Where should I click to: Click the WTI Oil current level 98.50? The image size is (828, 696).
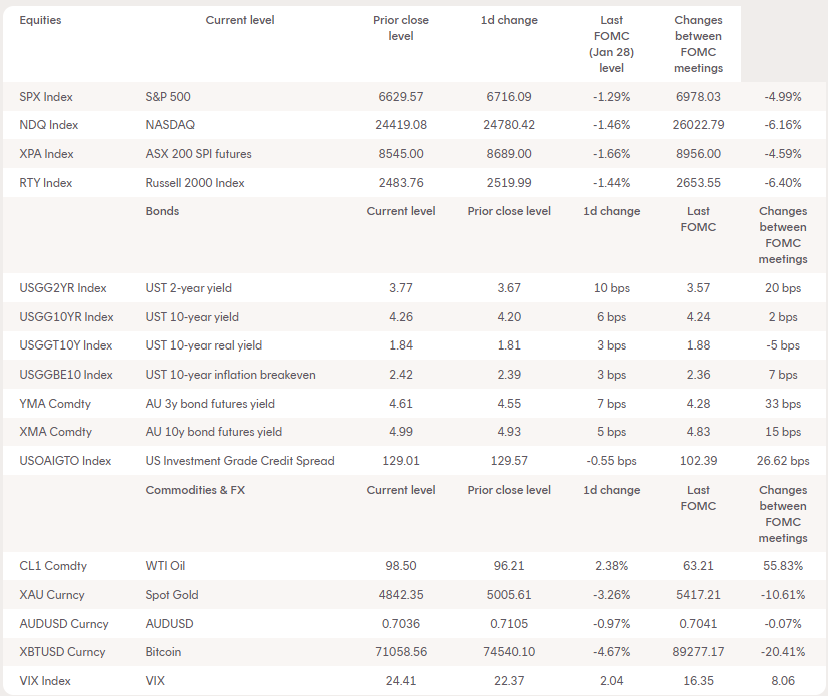tap(400, 566)
